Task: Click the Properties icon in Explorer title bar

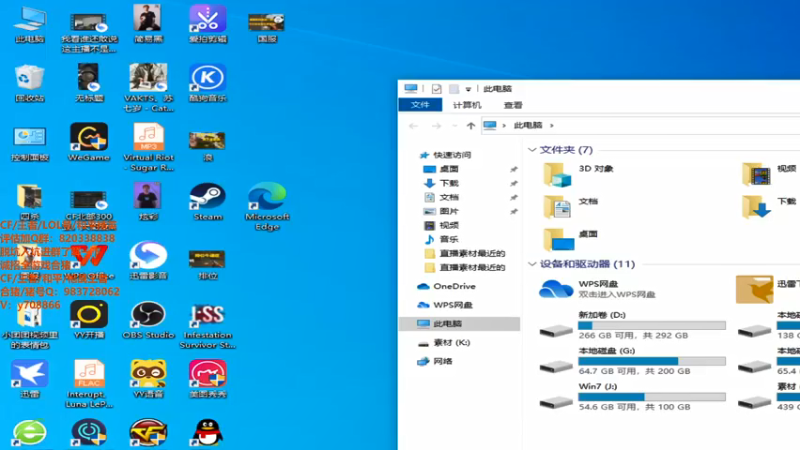Action: click(436, 89)
